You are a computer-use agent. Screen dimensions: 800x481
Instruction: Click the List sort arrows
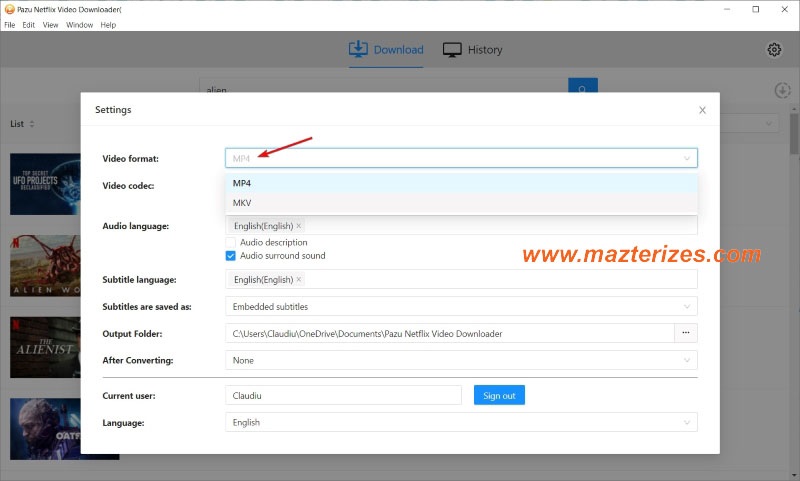32,124
